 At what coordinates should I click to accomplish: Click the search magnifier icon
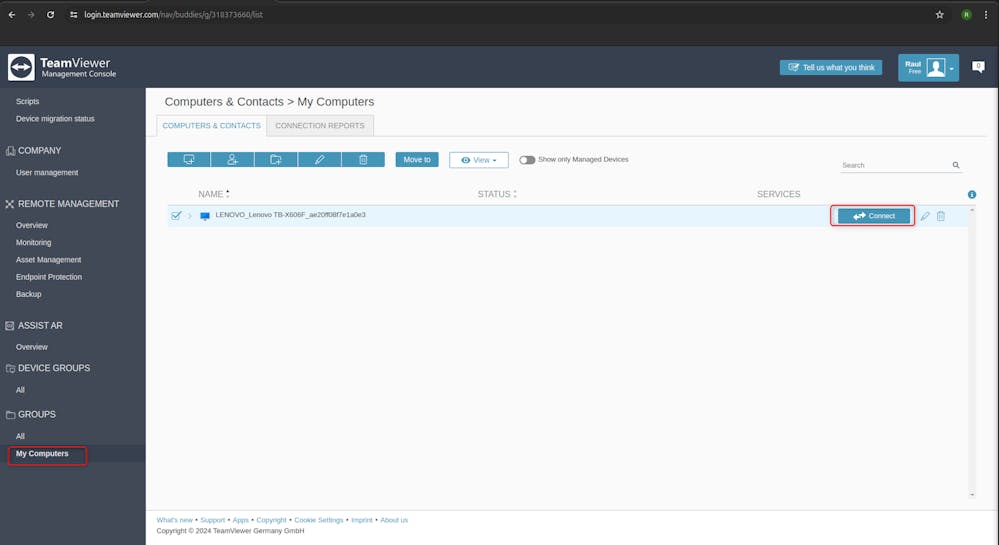[956, 165]
